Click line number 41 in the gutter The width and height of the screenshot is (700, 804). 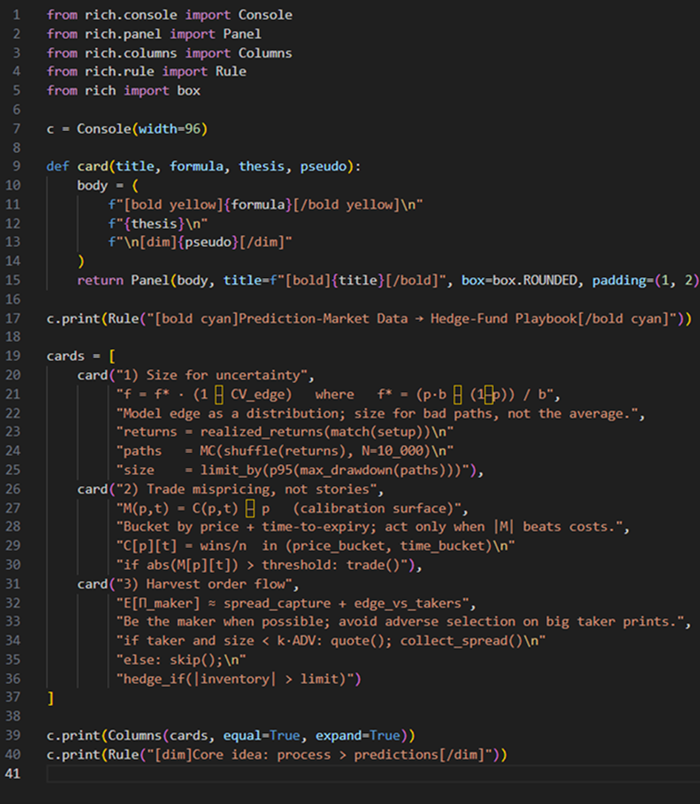(x=13, y=773)
